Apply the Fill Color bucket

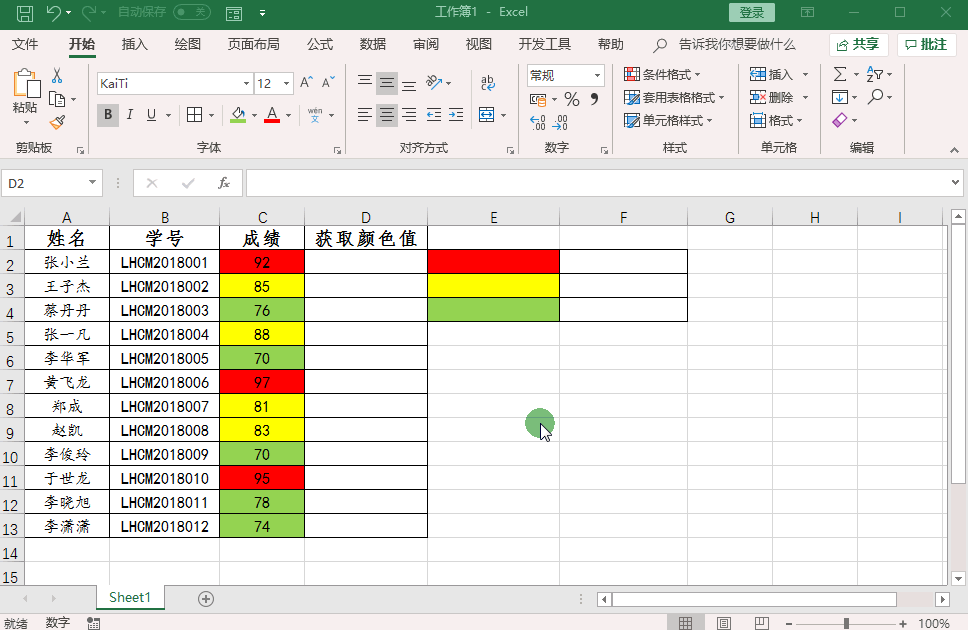tap(238, 115)
